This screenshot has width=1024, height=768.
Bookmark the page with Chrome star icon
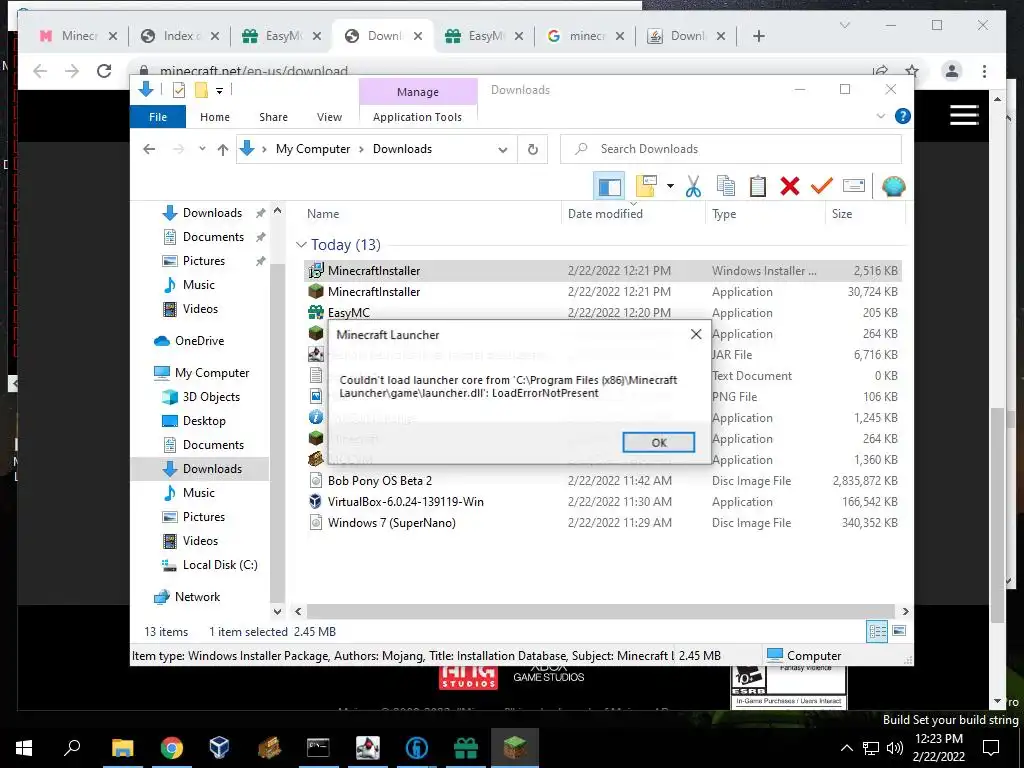tap(912, 71)
